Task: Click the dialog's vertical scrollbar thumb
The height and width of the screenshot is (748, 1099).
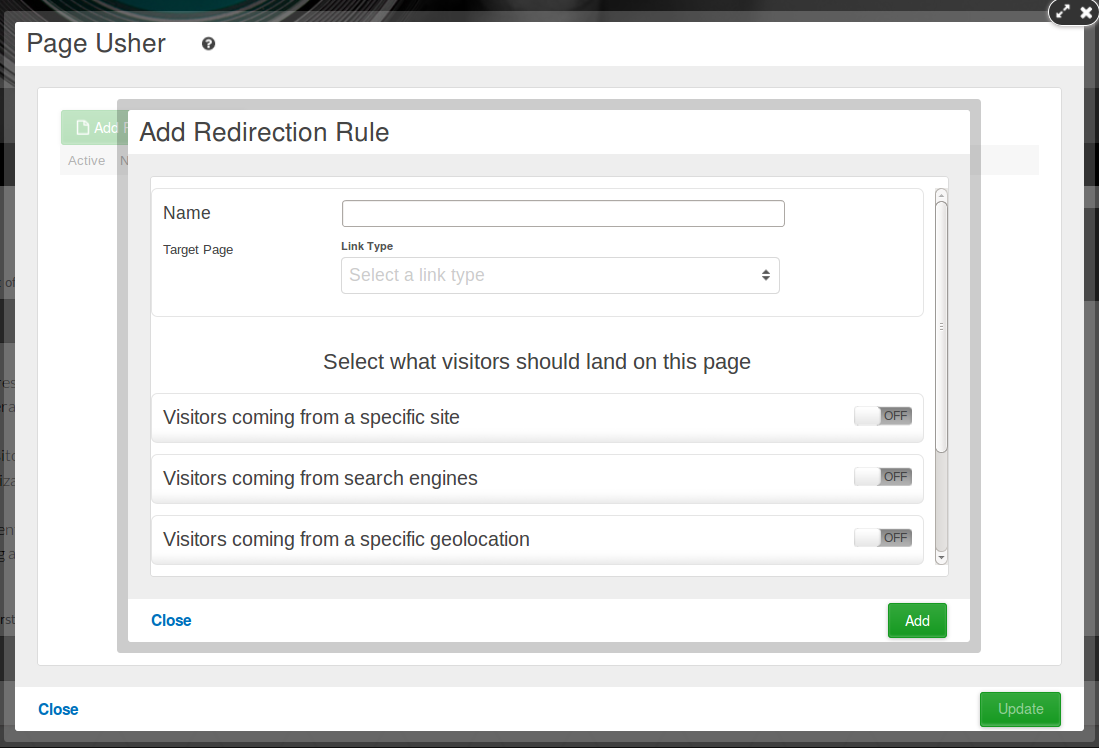Action: 941,325
